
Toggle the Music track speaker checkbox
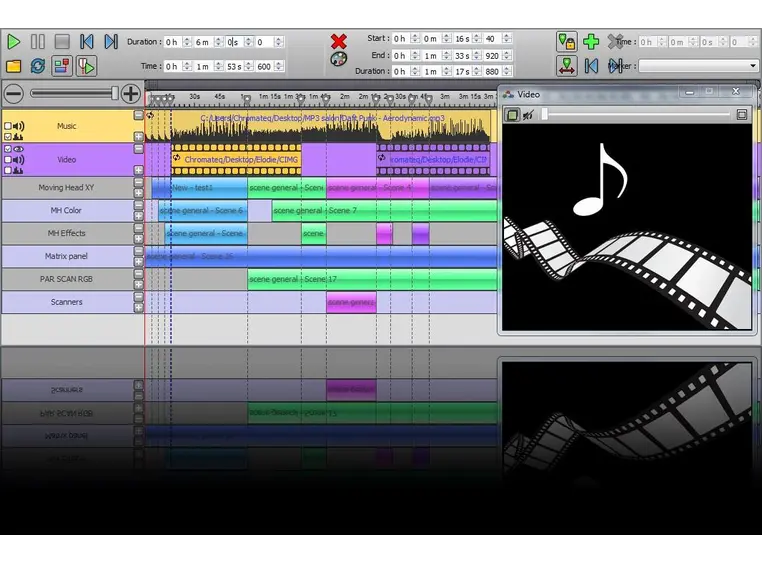pyautogui.click(x=9, y=126)
